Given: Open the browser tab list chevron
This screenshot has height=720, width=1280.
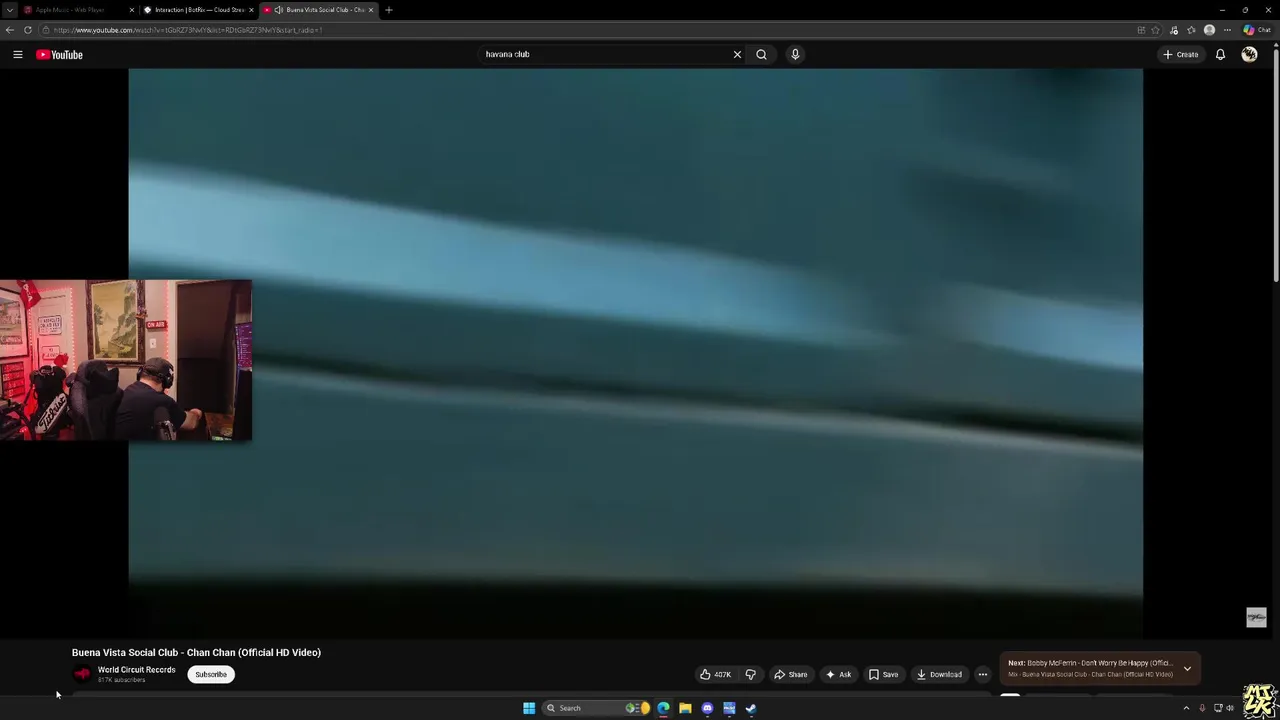Looking at the screenshot, I should [10, 10].
